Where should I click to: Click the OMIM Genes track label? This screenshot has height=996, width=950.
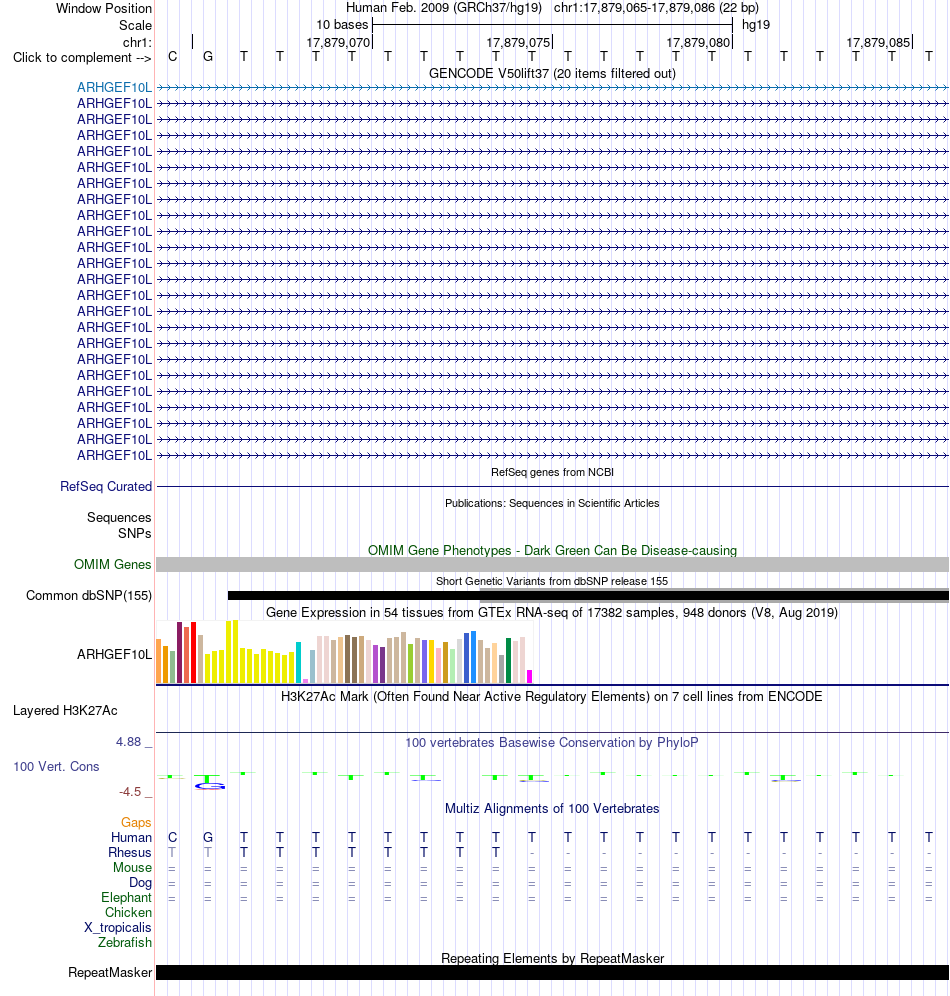[112, 565]
